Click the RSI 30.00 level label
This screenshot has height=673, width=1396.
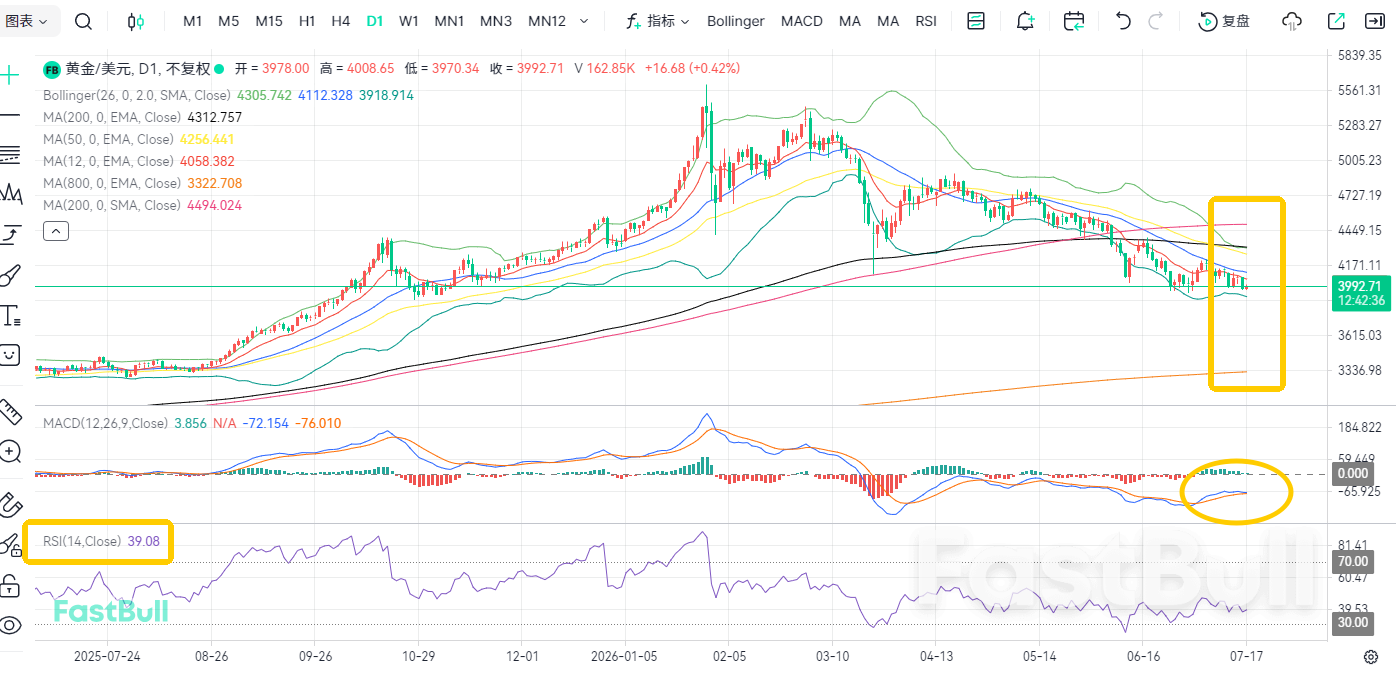click(1353, 622)
